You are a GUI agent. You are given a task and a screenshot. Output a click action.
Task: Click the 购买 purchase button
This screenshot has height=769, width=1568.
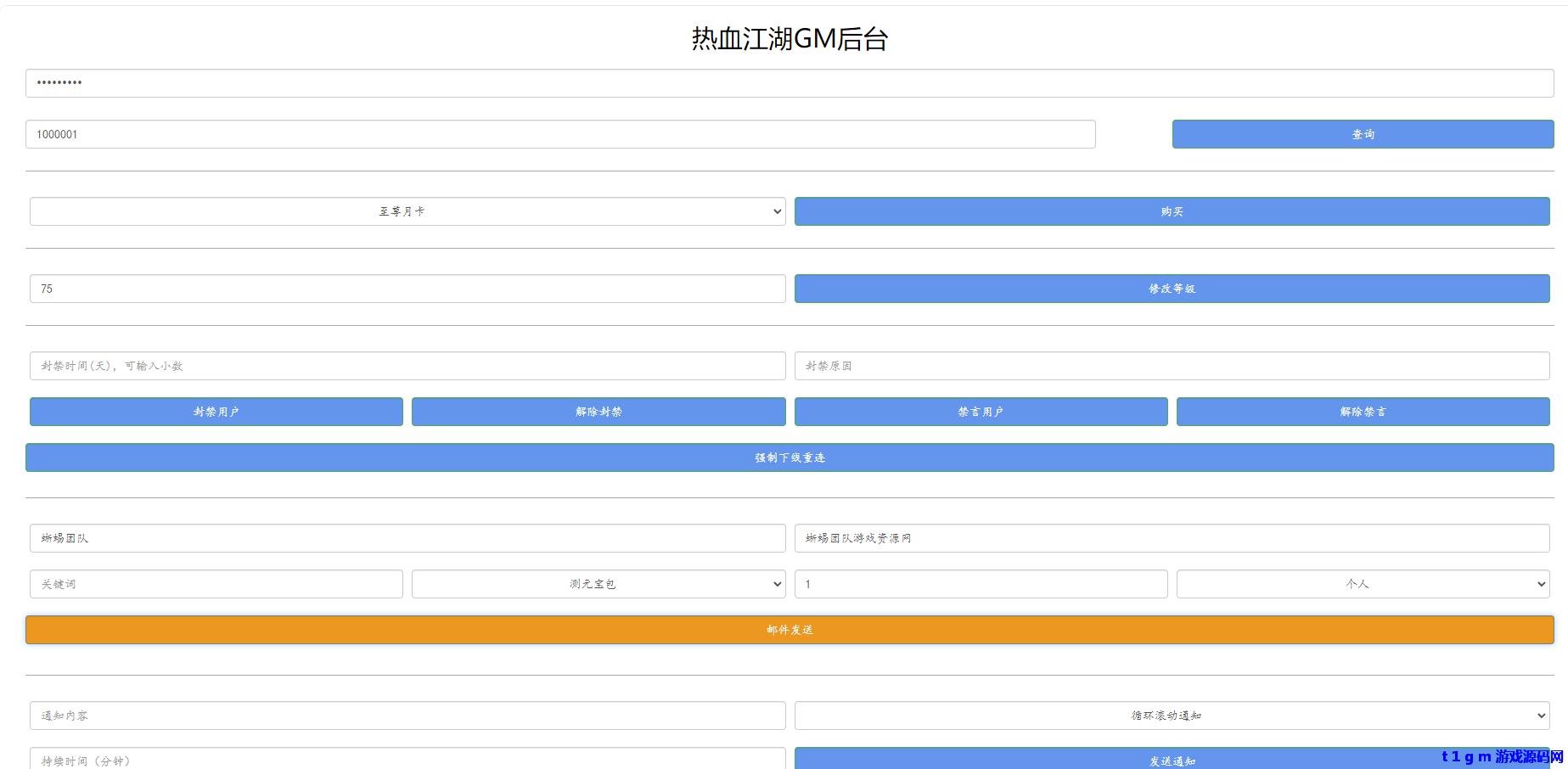[x=1172, y=211]
